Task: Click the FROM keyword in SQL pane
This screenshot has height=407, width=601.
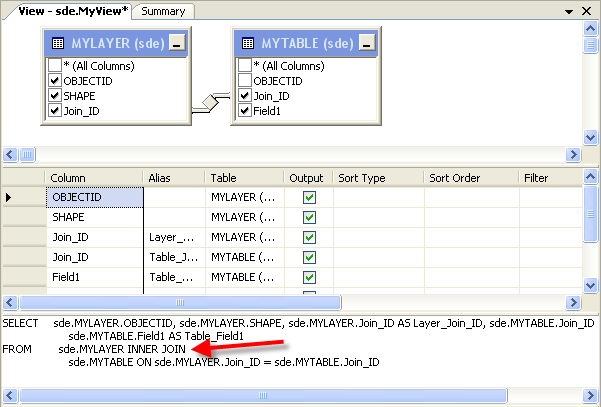Action: pyautogui.click(x=17, y=350)
